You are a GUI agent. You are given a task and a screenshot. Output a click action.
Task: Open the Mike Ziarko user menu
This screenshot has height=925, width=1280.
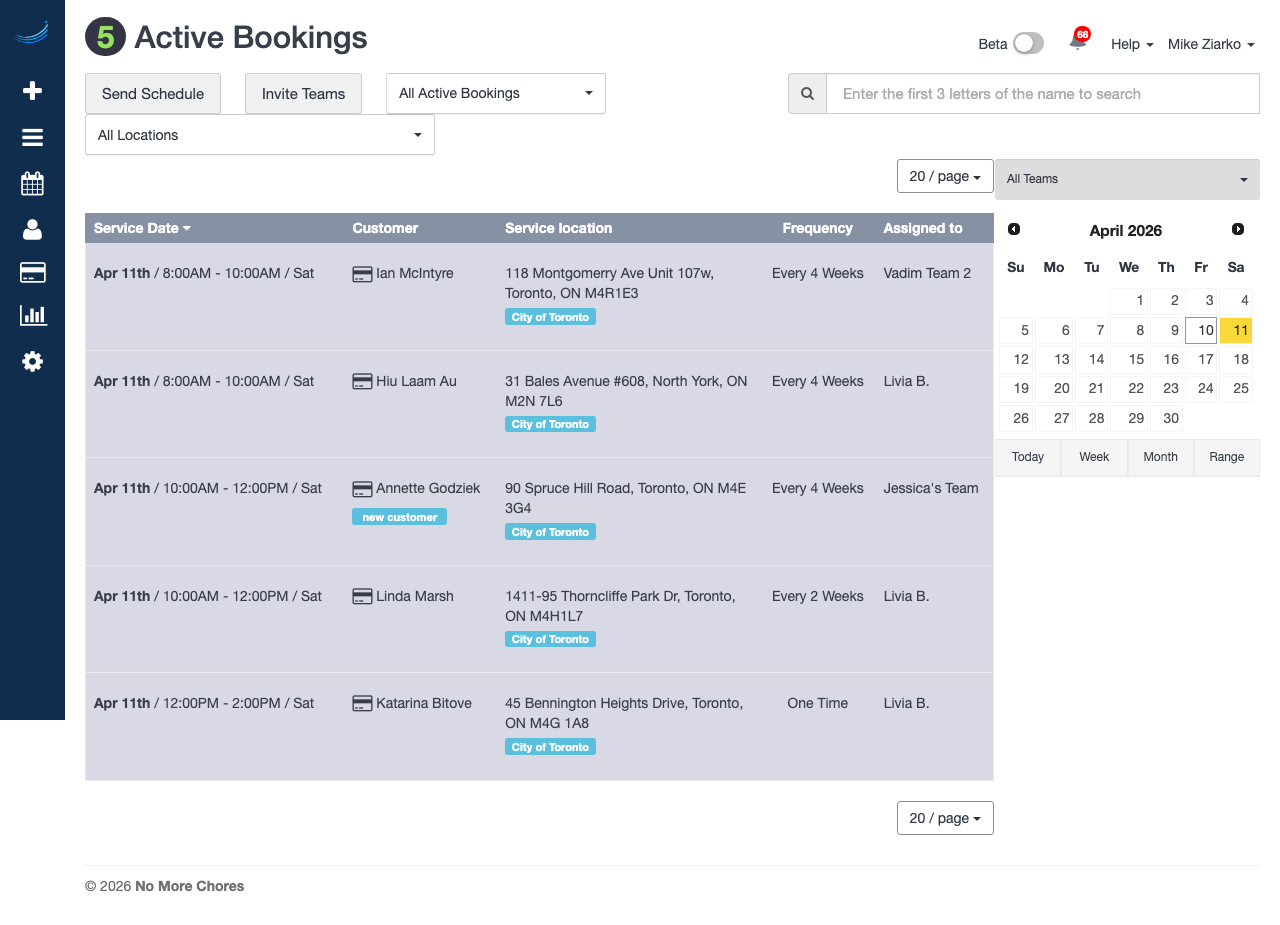1210,44
